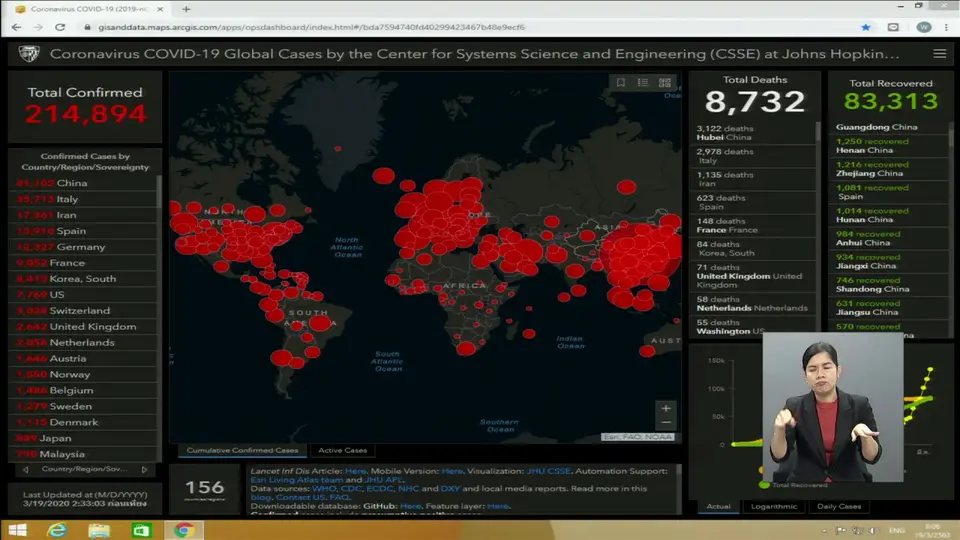960x540 pixels.
Task: Select the 2,978 deaths Italy row
Action: pyautogui.click(x=752, y=156)
